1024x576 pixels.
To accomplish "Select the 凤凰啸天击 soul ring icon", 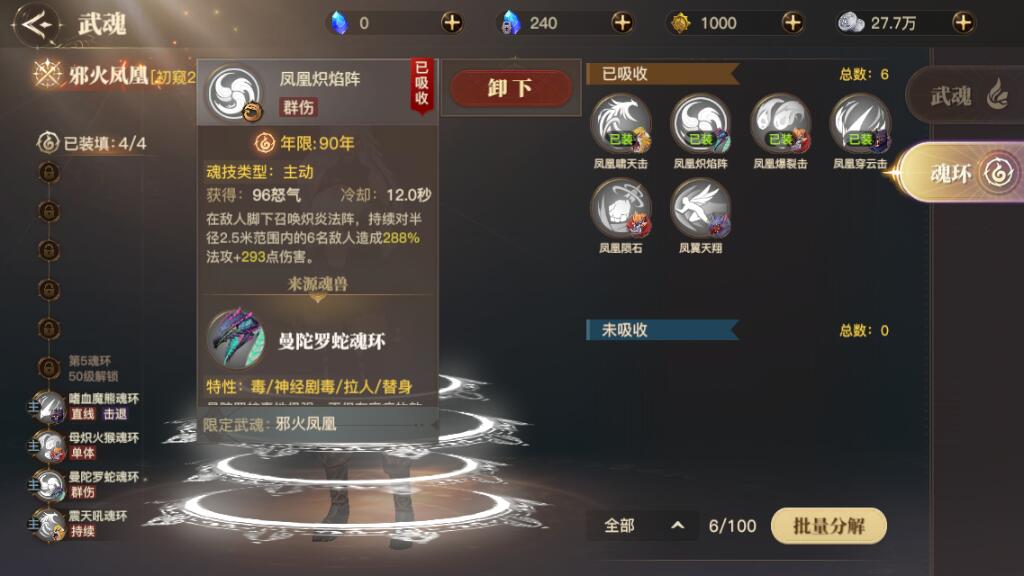I will click(620, 124).
